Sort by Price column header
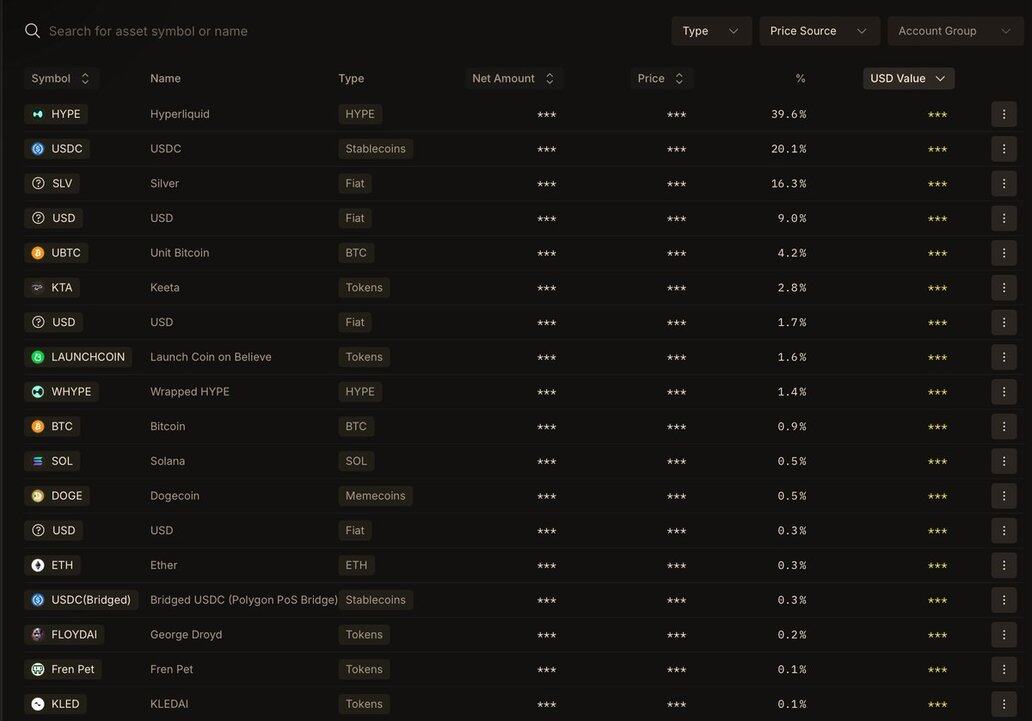This screenshot has width=1032, height=721. pyautogui.click(x=661, y=78)
